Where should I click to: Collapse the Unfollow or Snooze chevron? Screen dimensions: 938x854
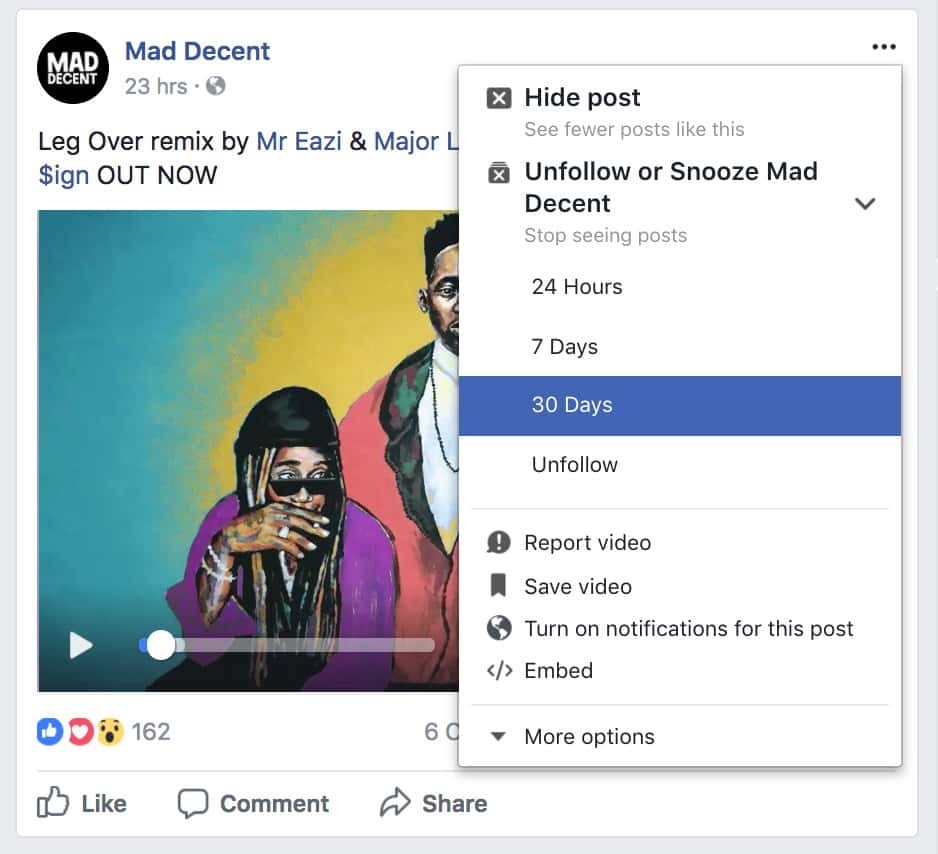pyautogui.click(x=865, y=204)
